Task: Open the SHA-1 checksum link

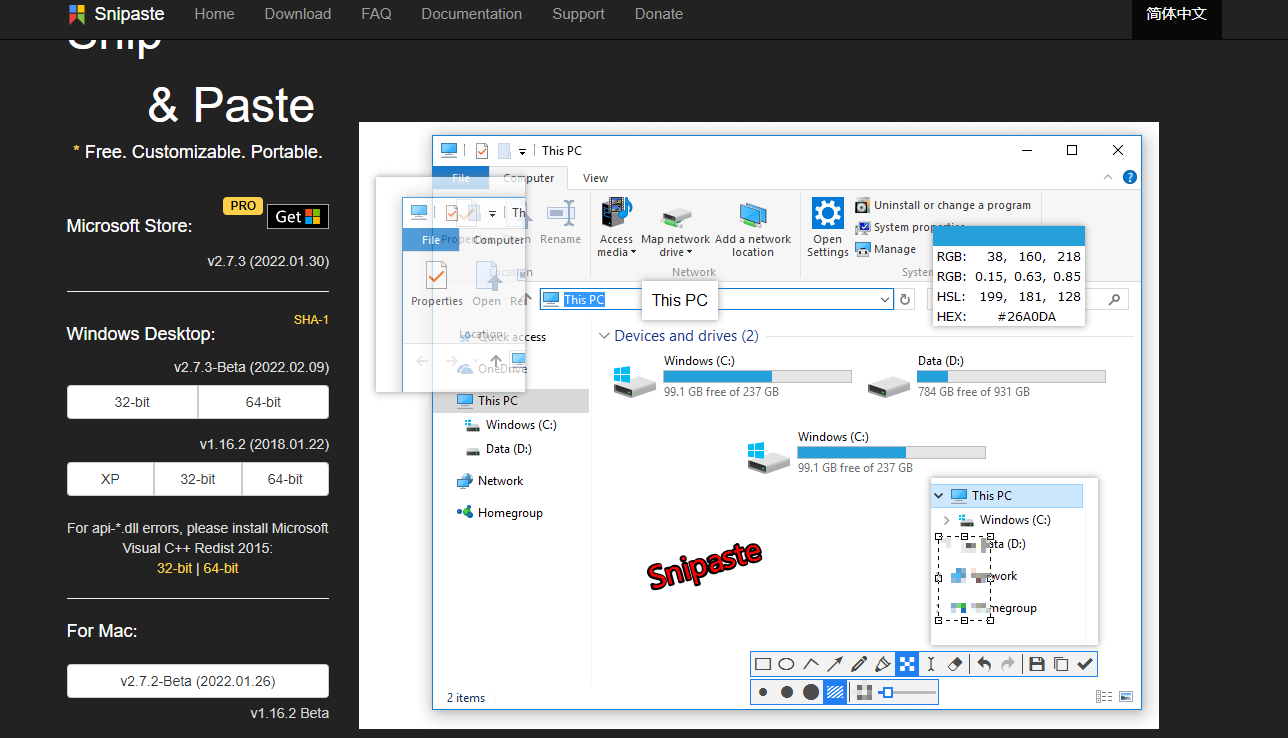Action: click(311, 320)
